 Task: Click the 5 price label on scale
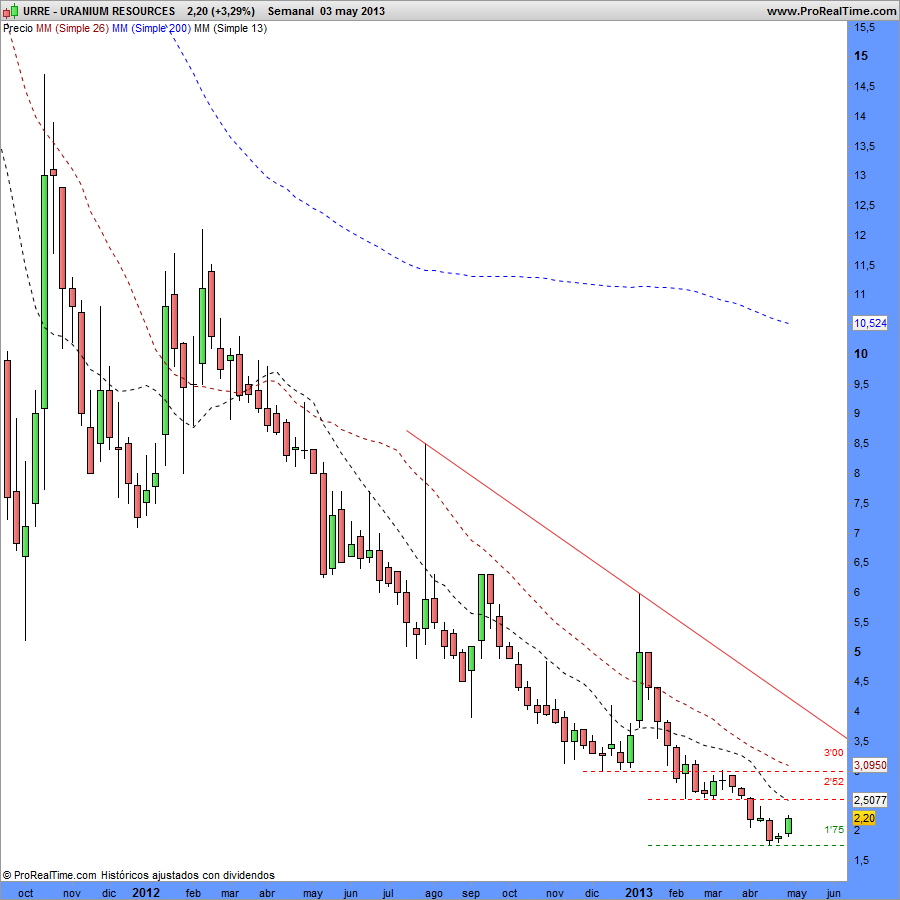(x=858, y=651)
